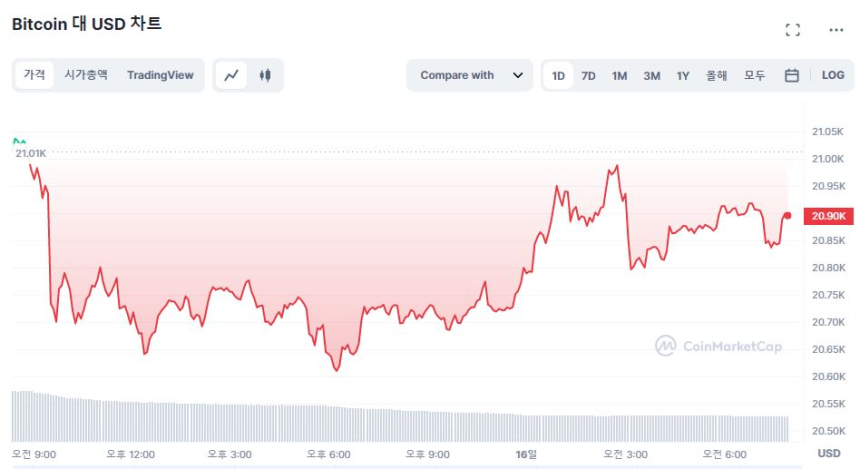
Task: Click the CoinMarketCap watermark logo
Action: 719,346
